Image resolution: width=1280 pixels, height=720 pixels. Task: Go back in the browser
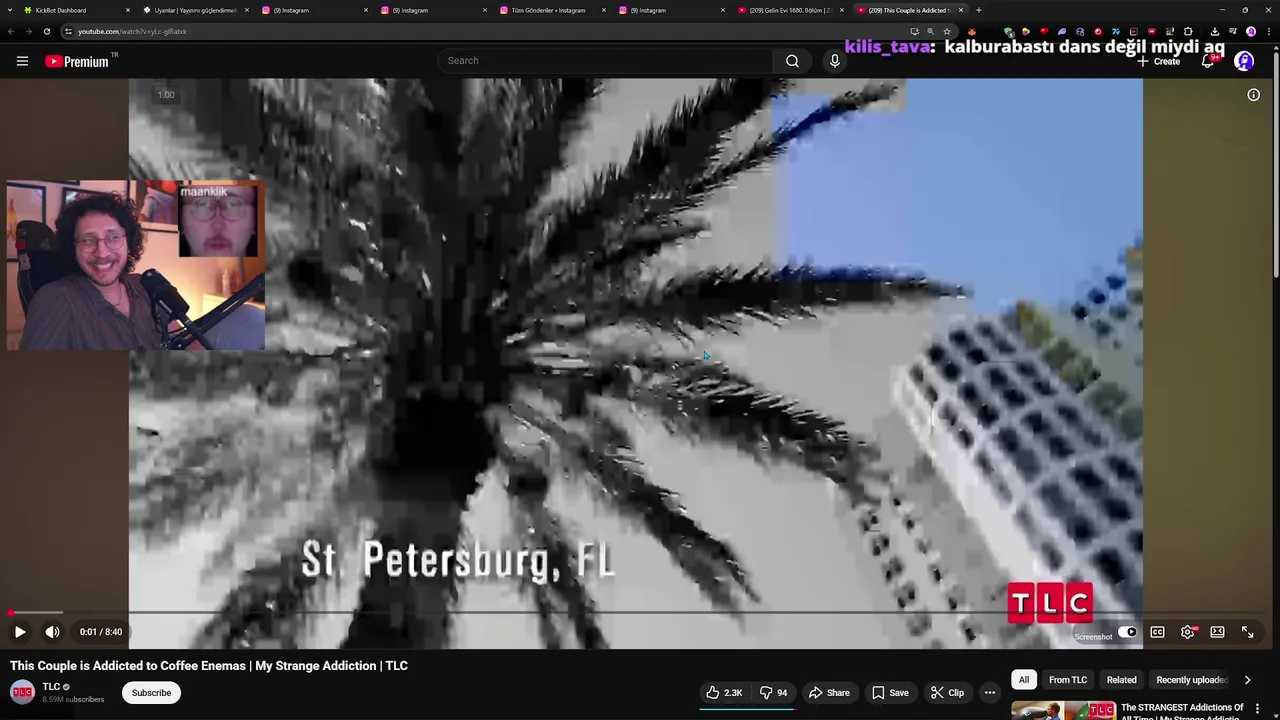pos(11,31)
